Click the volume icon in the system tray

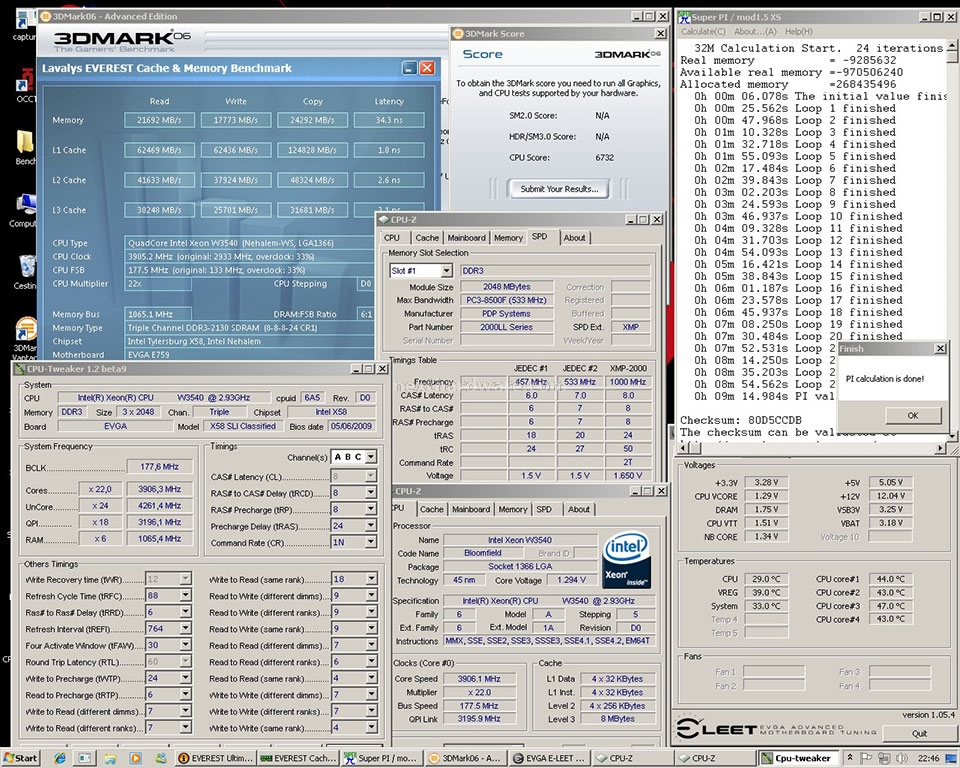click(x=900, y=758)
